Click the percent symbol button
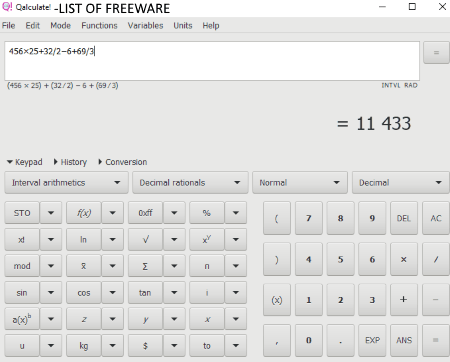Screen dimensions: 450x362 tap(207, 213)
